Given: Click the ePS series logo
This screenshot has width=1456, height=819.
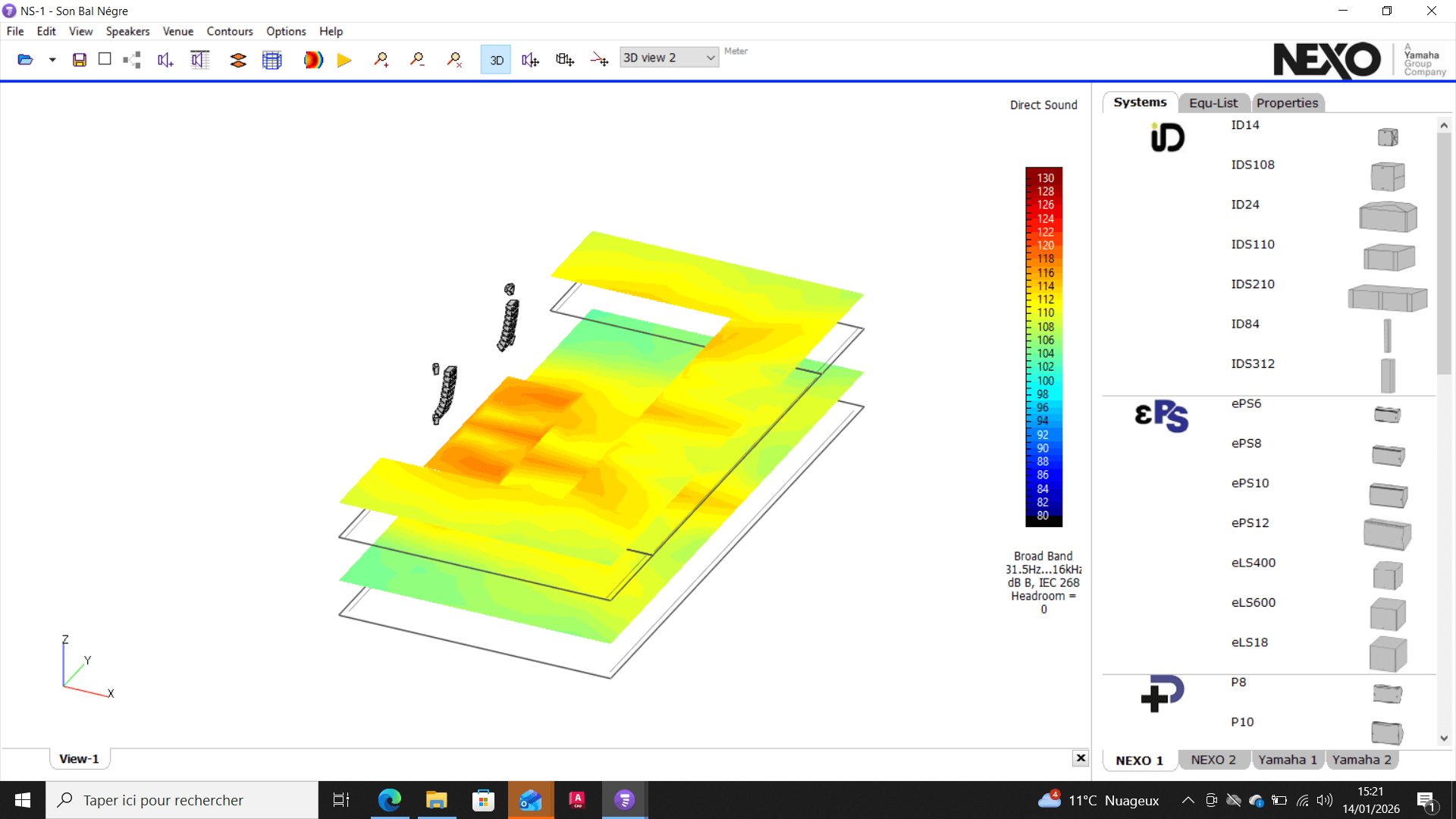Looking at the screenshot, I should click(1162, 416).
